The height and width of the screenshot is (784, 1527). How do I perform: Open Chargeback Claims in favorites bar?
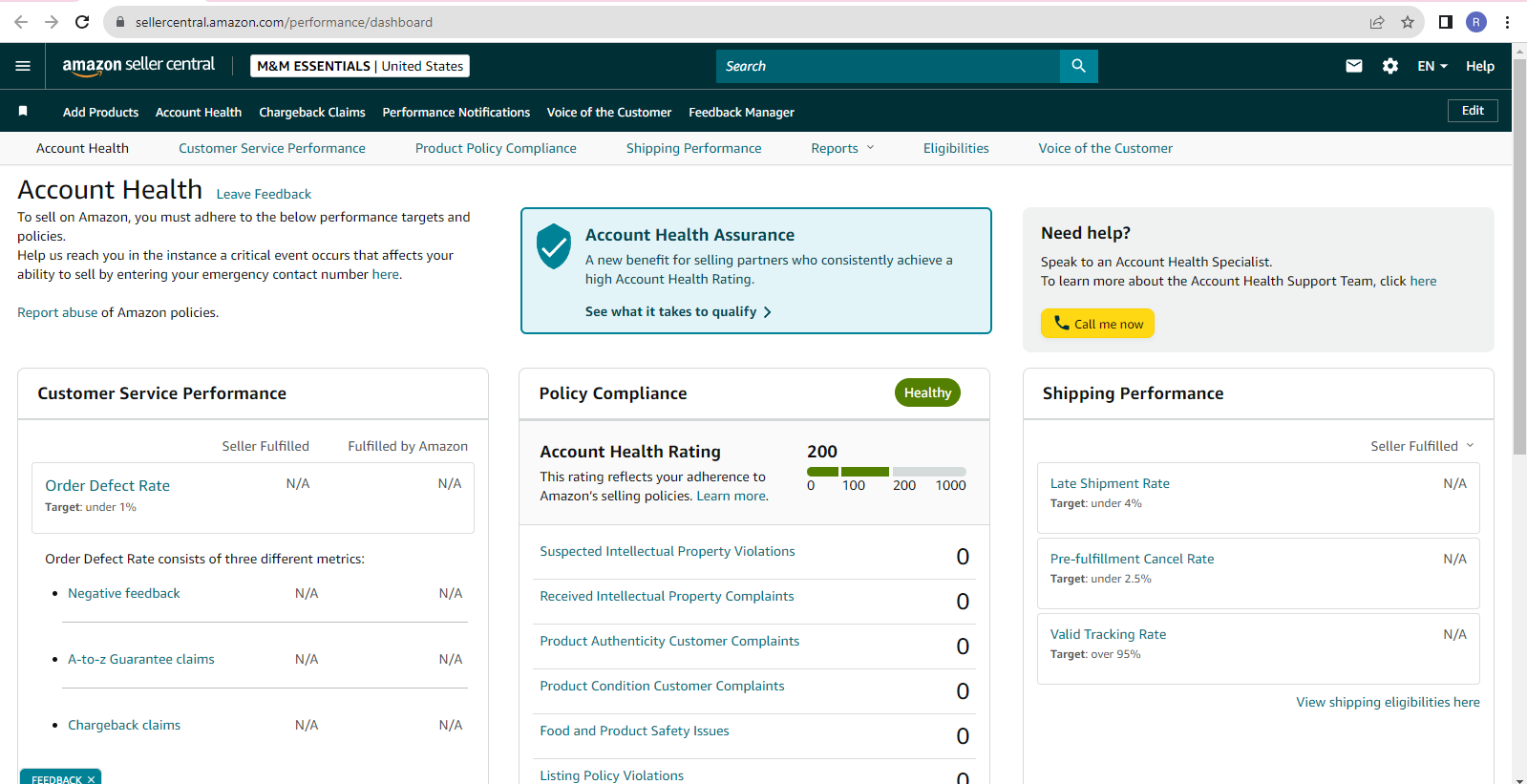[x=312, y=112]
